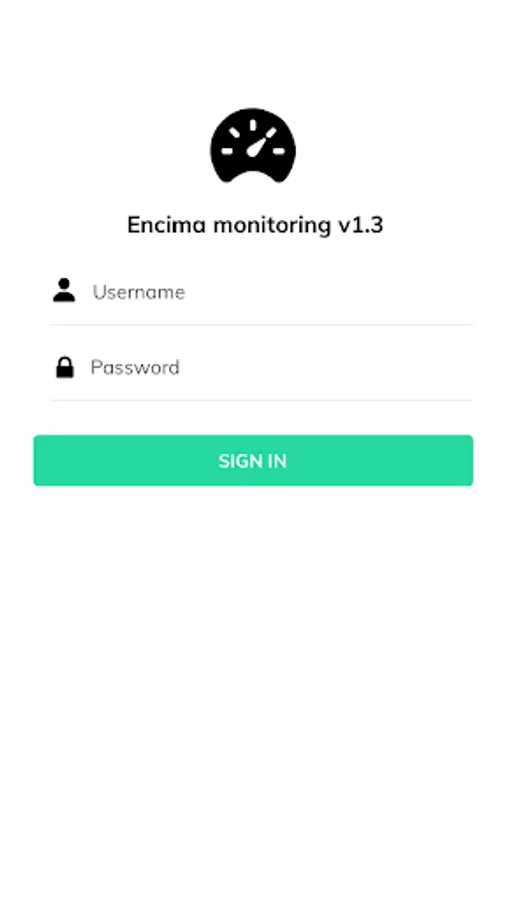
Task: Click the underline below Username field
Action: point(262,325)
